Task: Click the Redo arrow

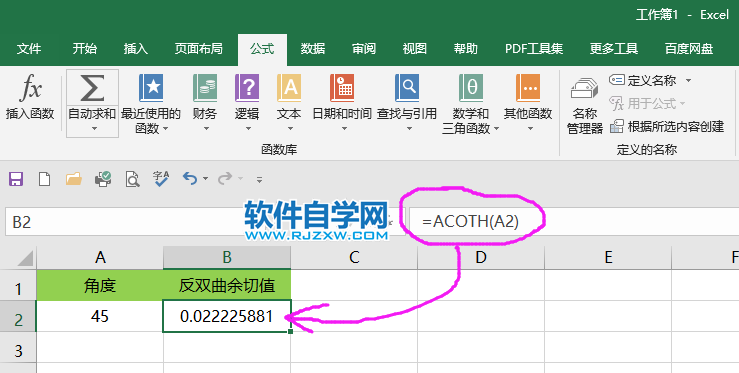Action: (x=225, y=179)
